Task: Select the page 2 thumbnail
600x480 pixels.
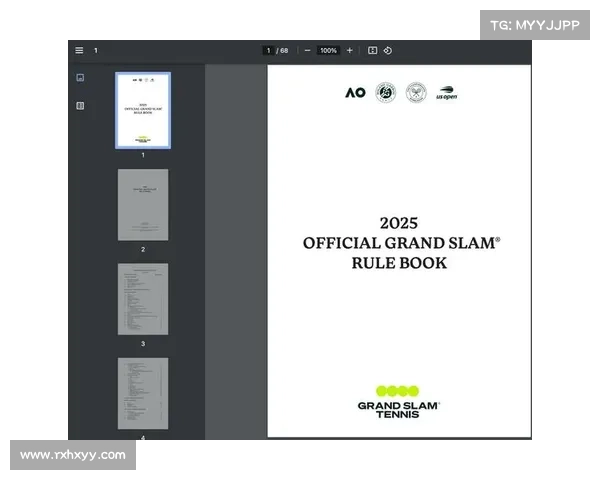Action: [x=143, y=205]
